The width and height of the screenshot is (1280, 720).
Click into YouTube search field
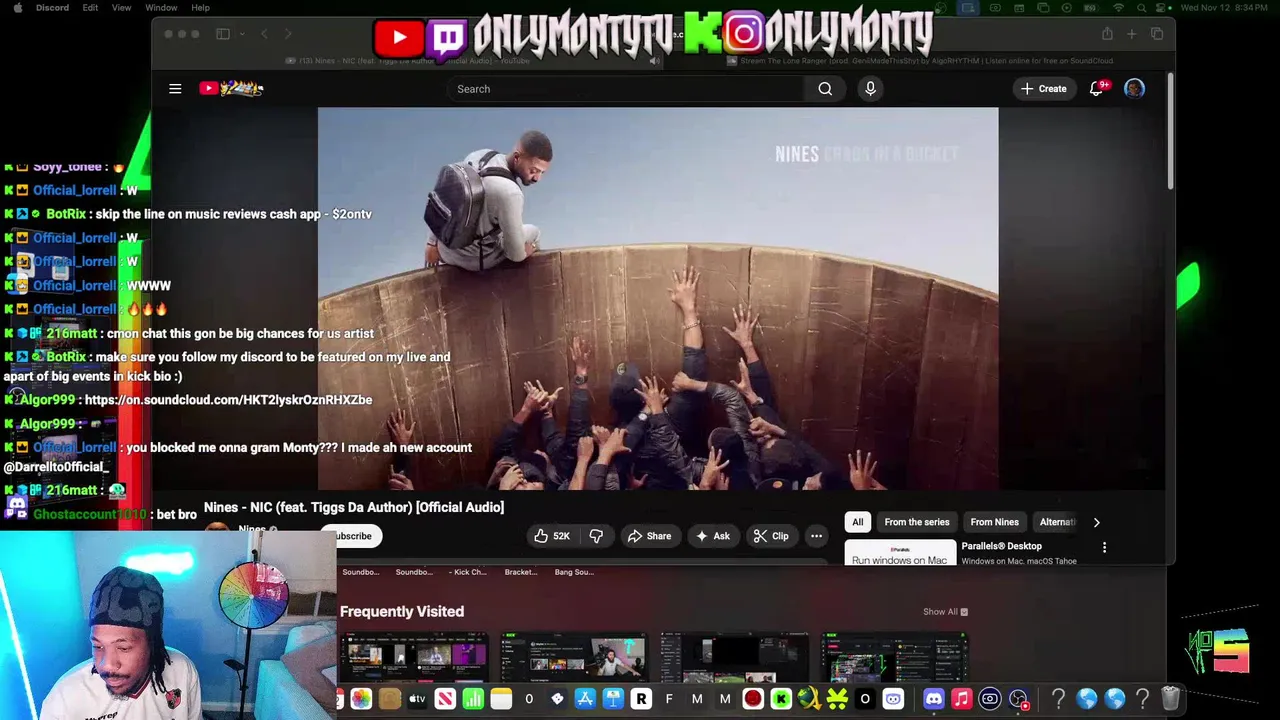click(x=625, y=89)
